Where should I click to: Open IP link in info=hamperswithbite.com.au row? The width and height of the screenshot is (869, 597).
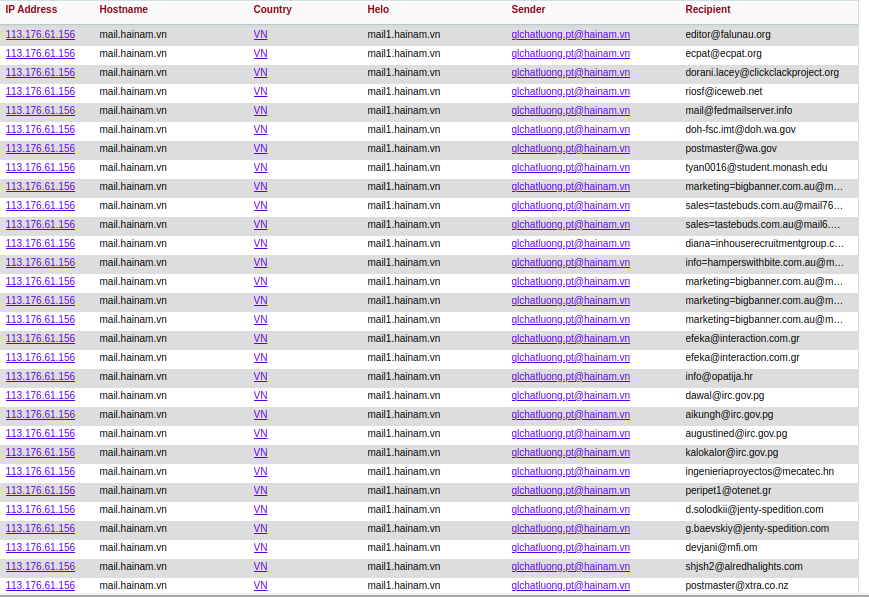coord(40,263)
